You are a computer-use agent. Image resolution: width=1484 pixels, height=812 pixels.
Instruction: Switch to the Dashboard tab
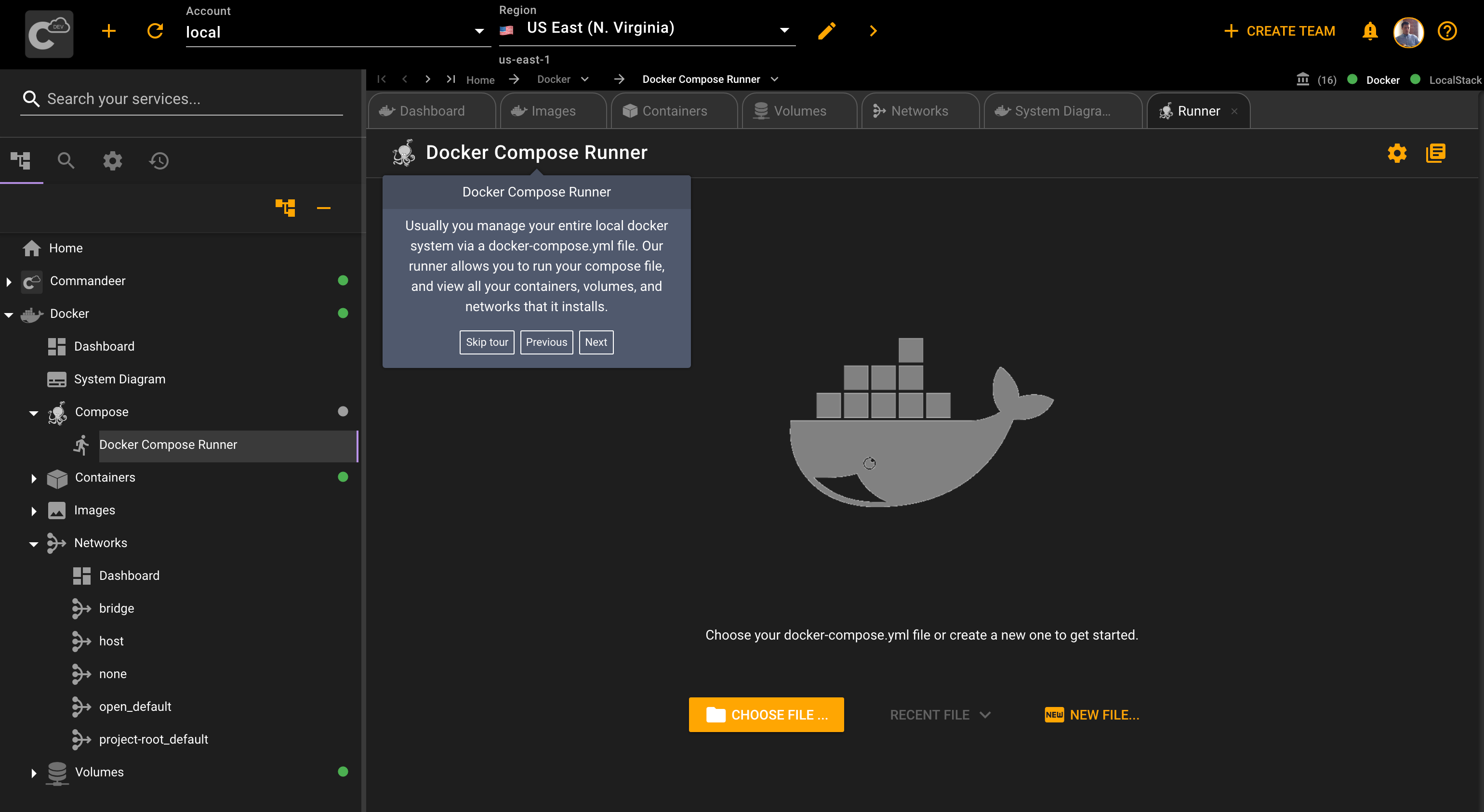point(432,111)
